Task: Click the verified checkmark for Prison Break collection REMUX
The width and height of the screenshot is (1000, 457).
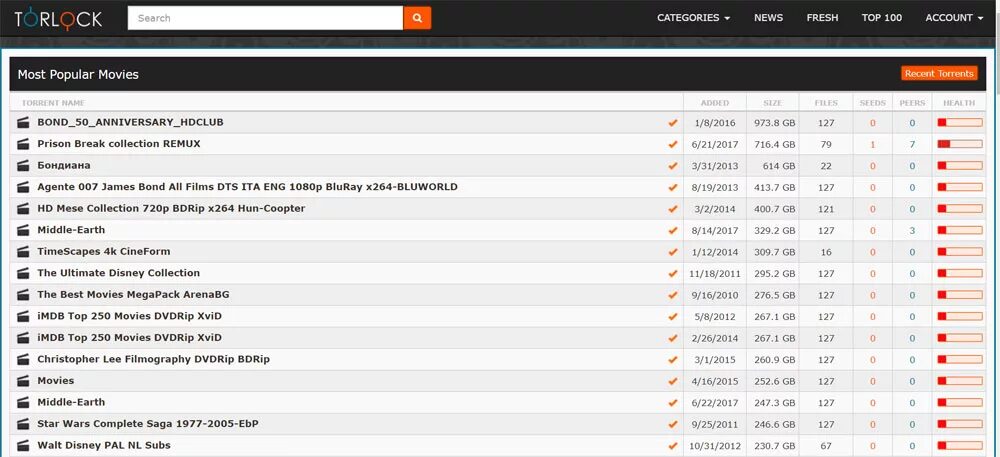Action: click(672, 145)
